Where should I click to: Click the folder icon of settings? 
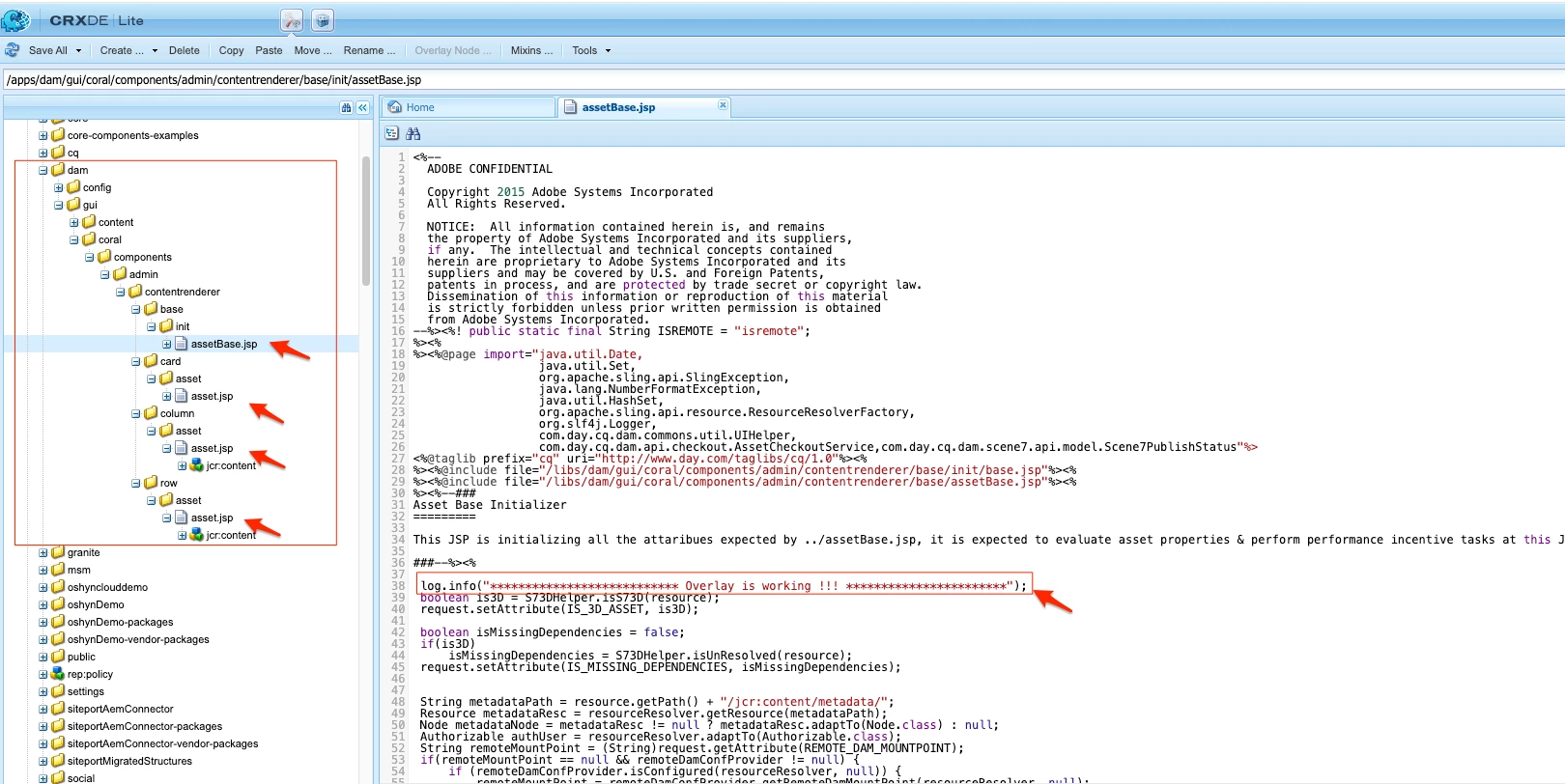[x=58, y=691]
